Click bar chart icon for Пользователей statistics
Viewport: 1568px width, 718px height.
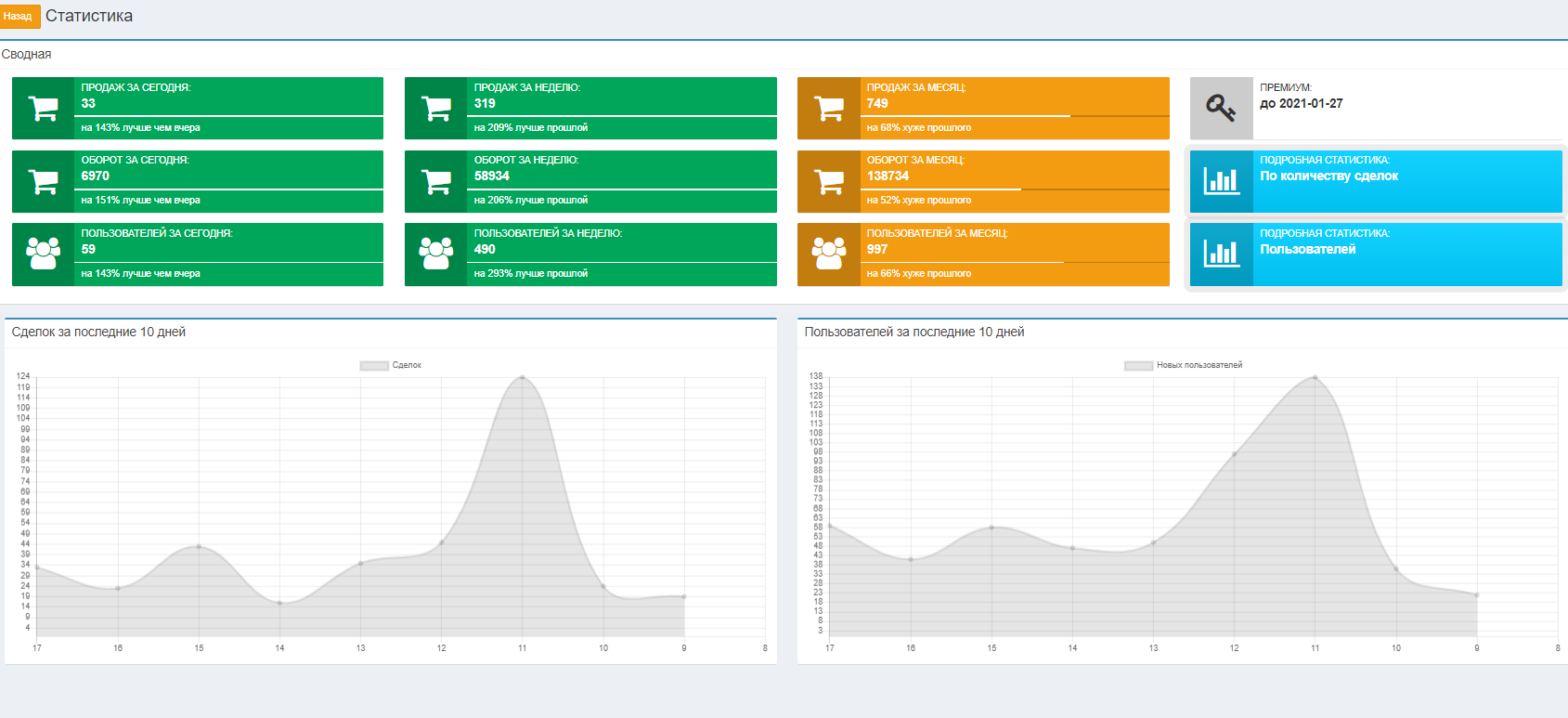[x=1221, y=254]
